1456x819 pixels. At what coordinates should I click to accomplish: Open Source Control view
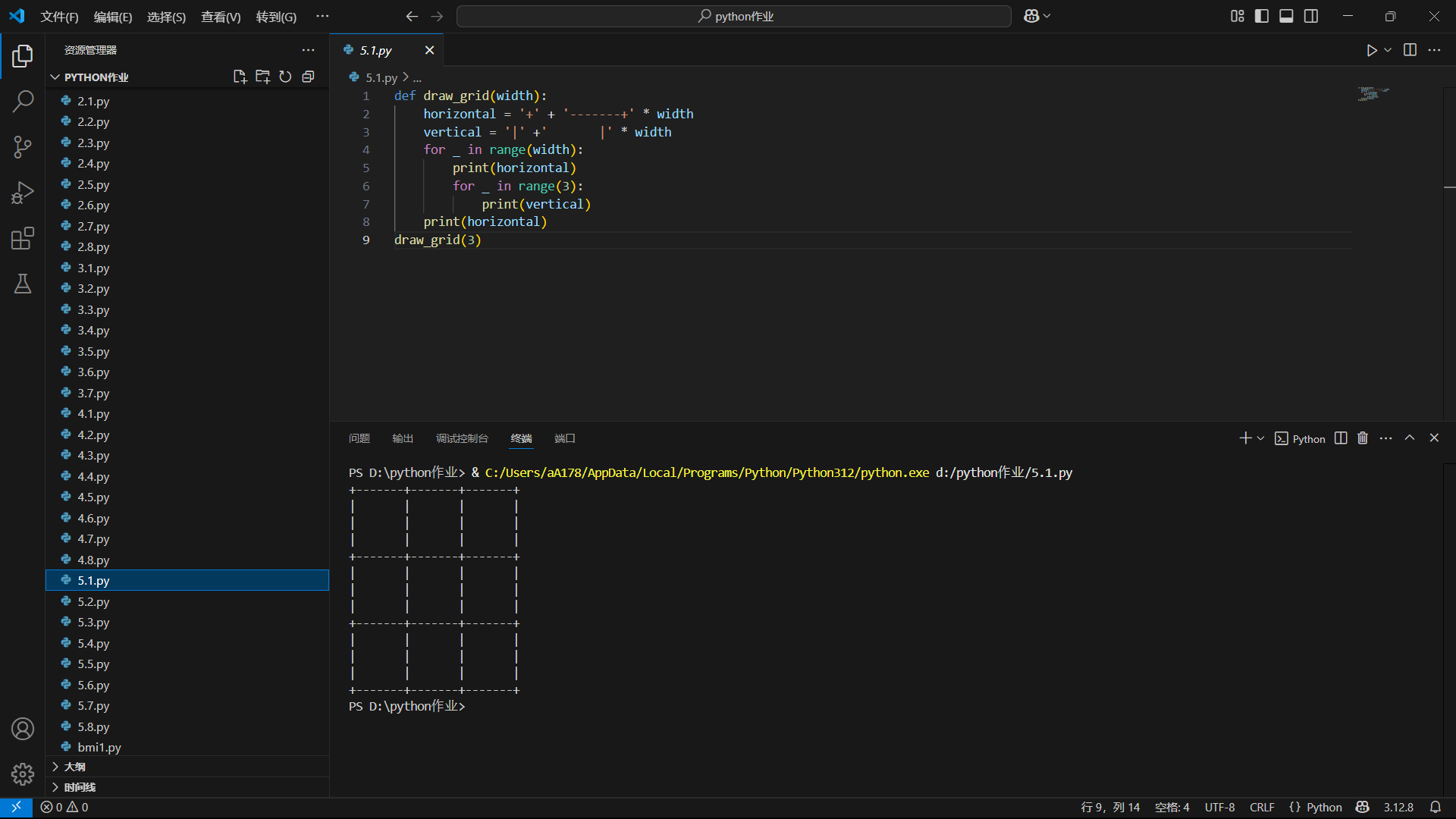pyautogui.click(x=23, y=146)
